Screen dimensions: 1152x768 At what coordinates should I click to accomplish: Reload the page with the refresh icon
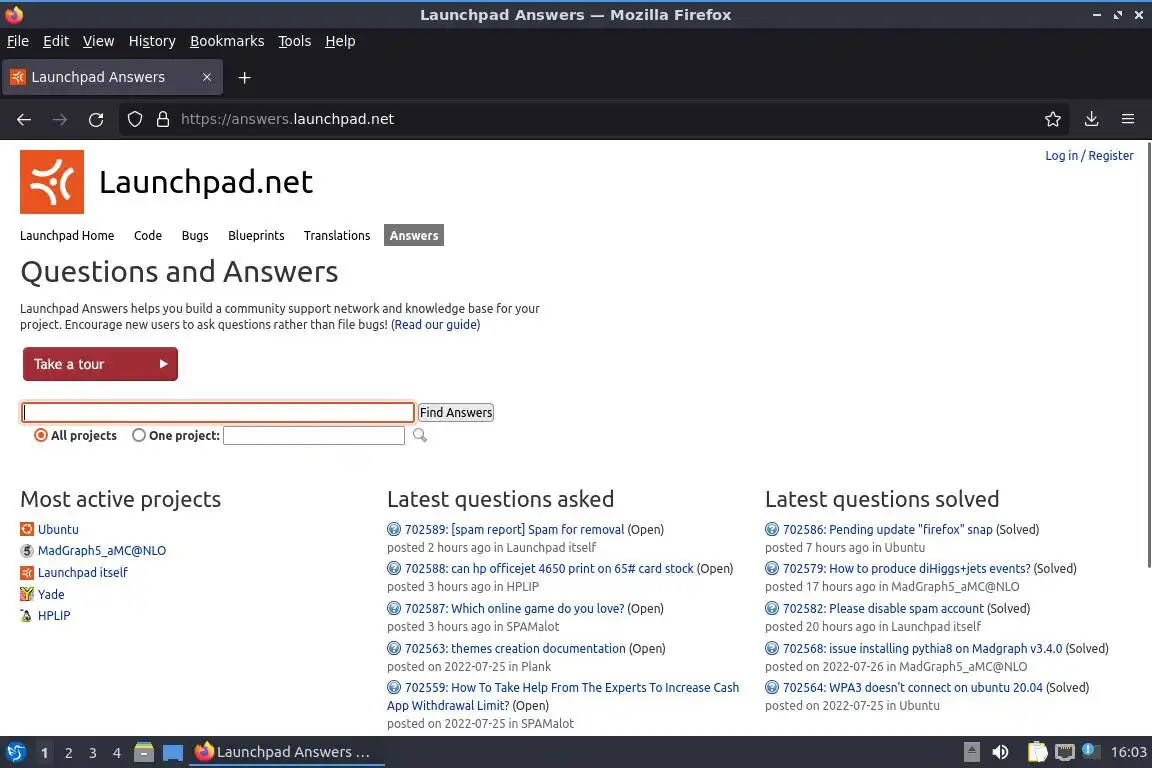coord(96,119)
